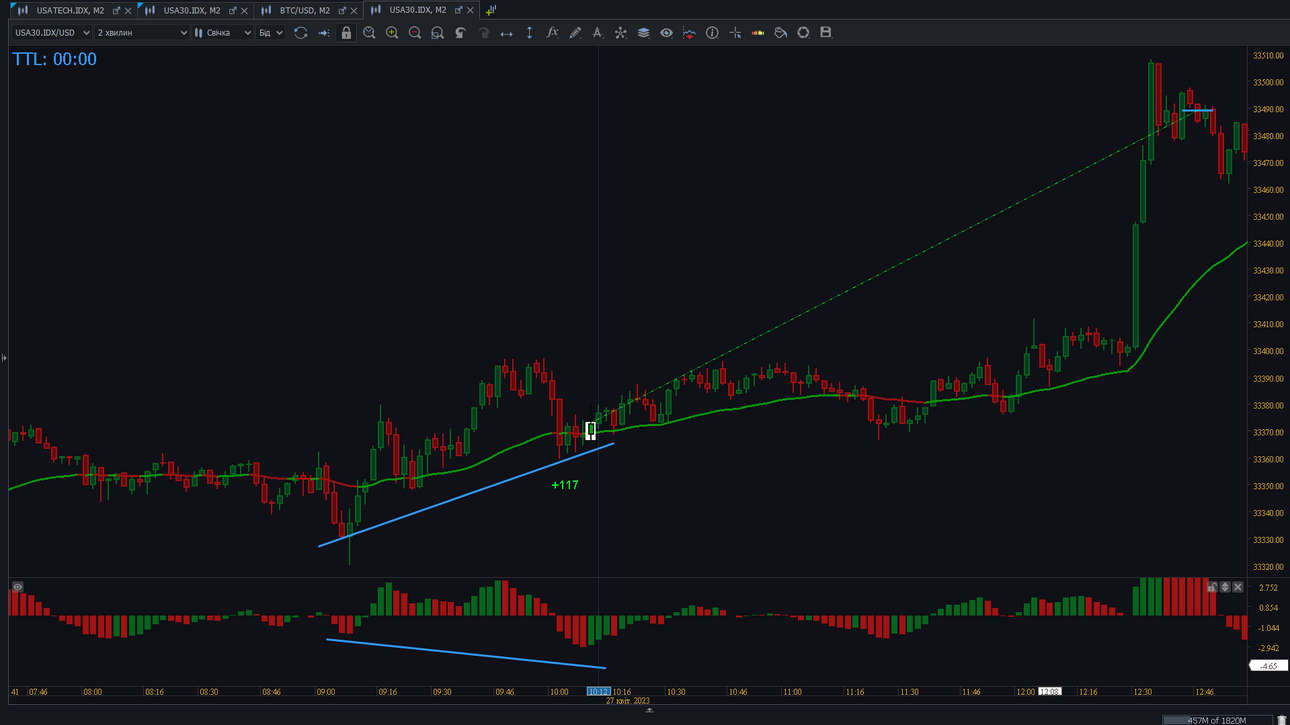The image size is (1290, 725).
Task: Click the memory usage bar 457M of 1820M
Action: click(1217, 720)
